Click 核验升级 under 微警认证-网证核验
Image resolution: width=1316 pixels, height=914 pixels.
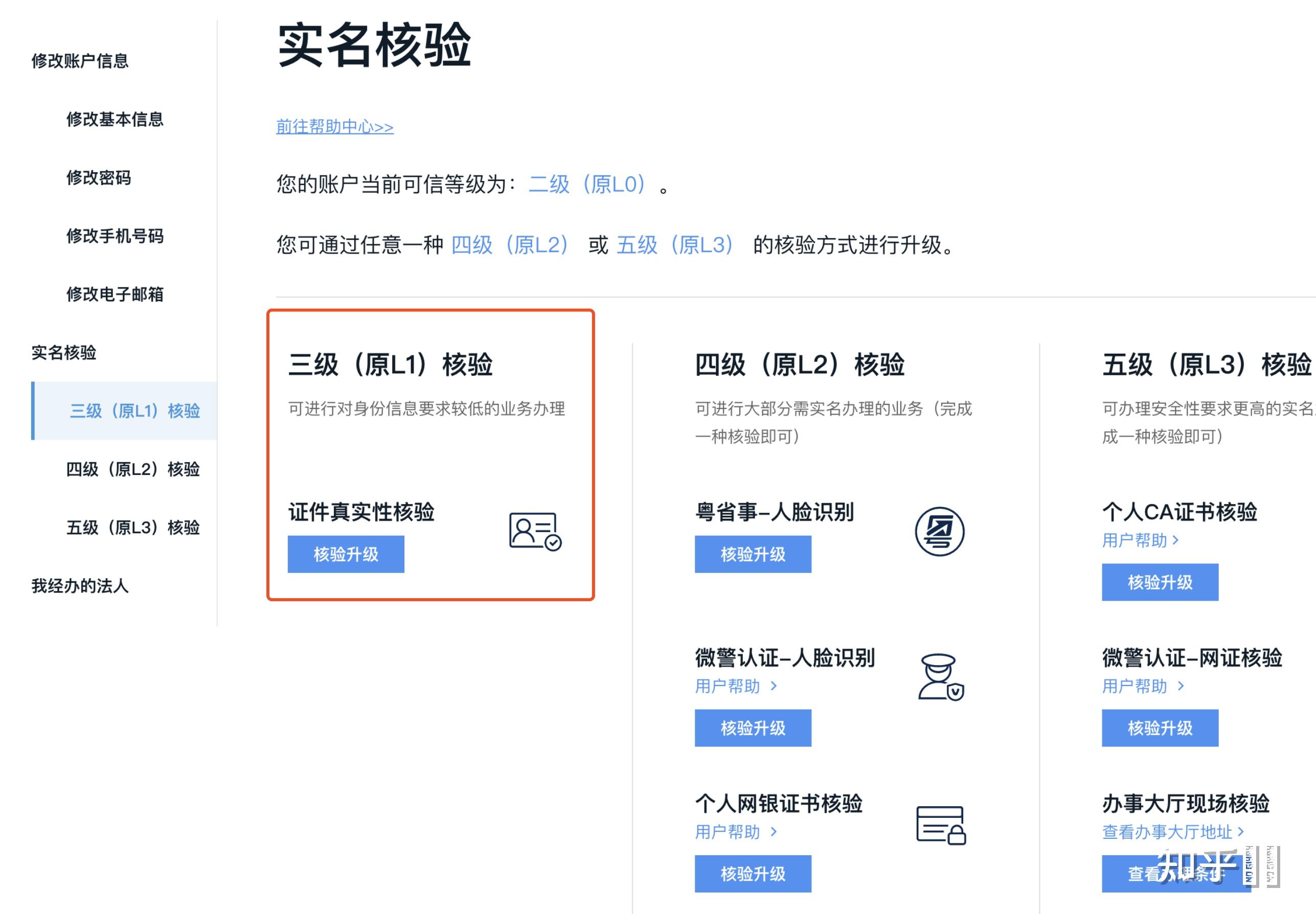pos(1160,728)
